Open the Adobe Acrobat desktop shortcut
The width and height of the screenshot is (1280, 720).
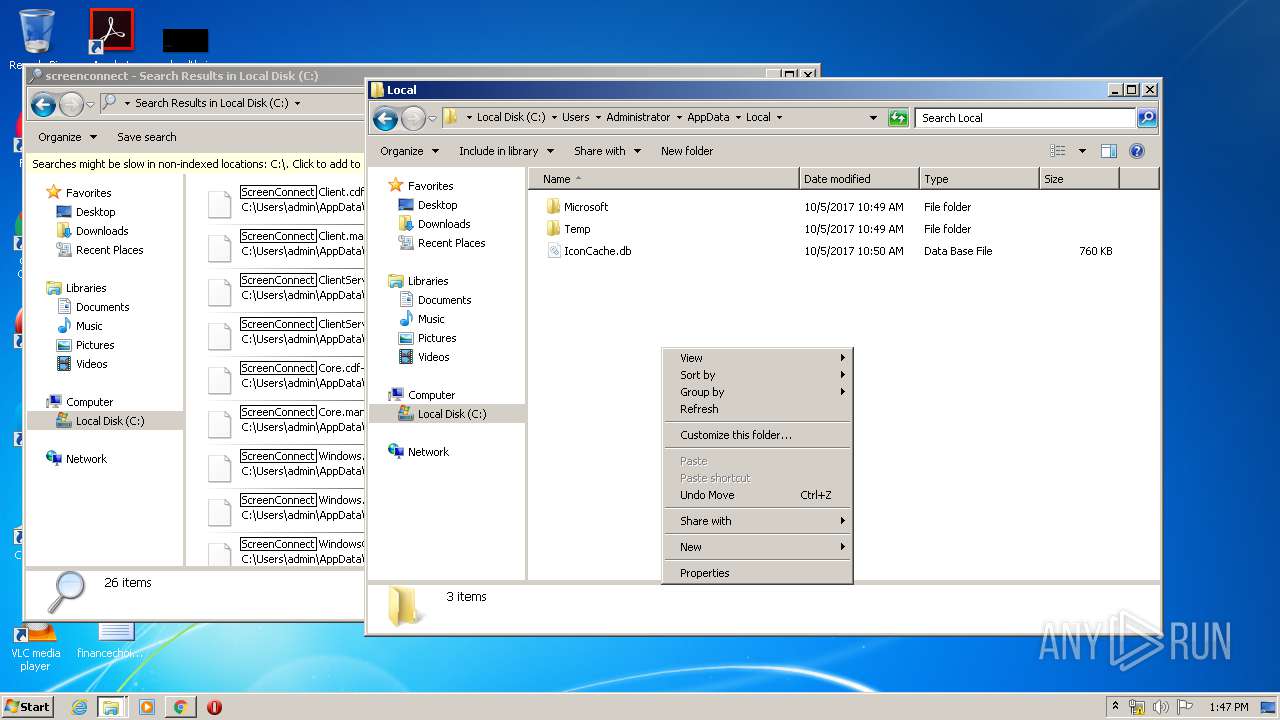click(111, 33)
